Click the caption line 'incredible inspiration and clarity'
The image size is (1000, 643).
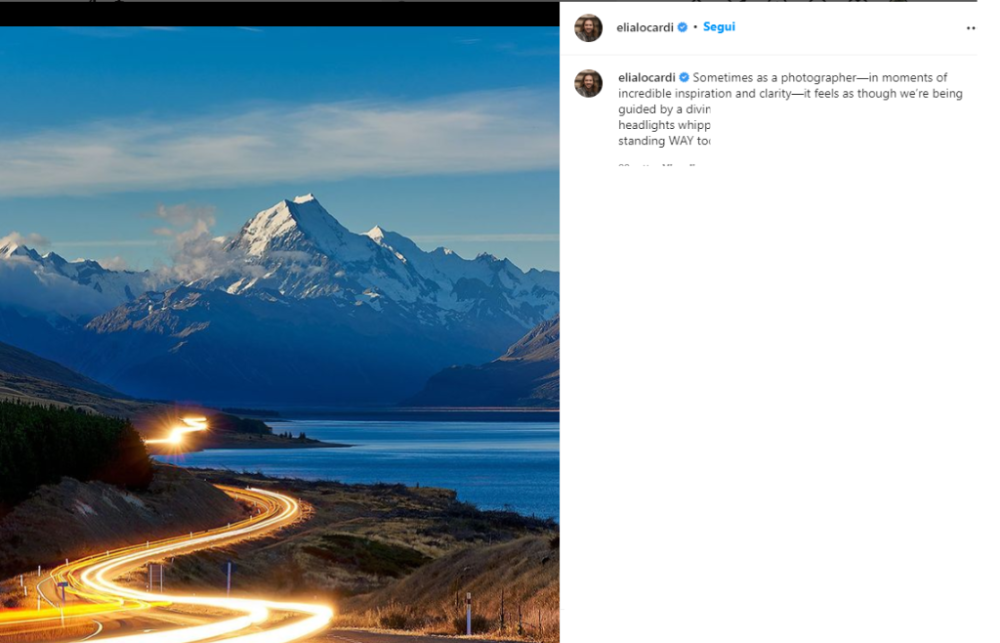tap(790, 93)
